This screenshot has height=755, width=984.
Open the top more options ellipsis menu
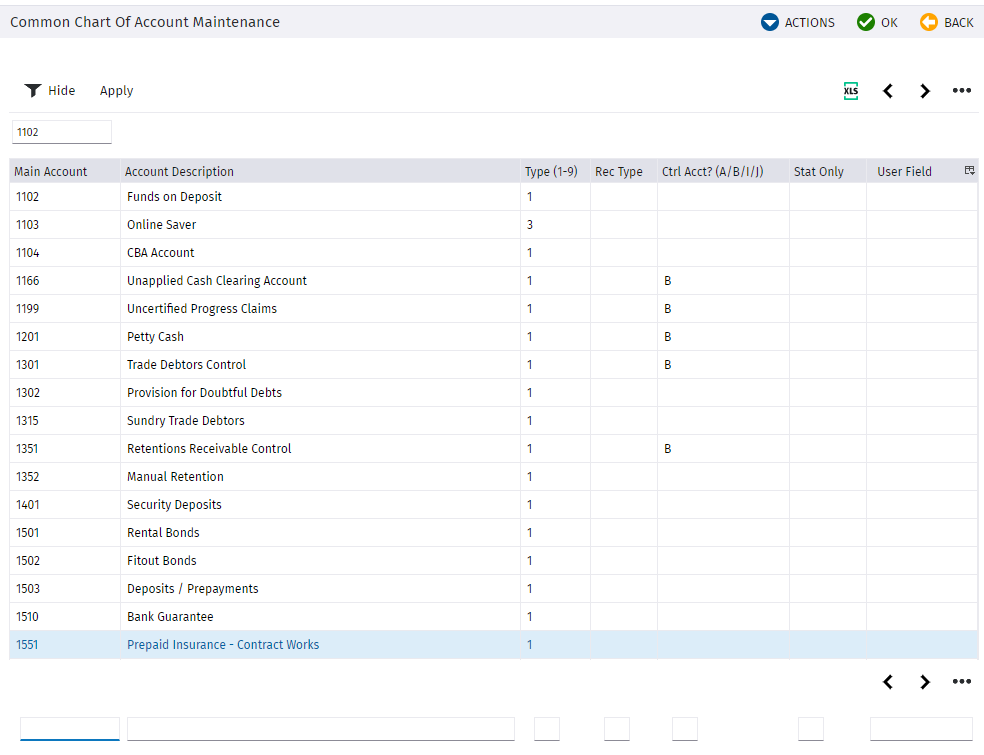[x=961, y=91]
